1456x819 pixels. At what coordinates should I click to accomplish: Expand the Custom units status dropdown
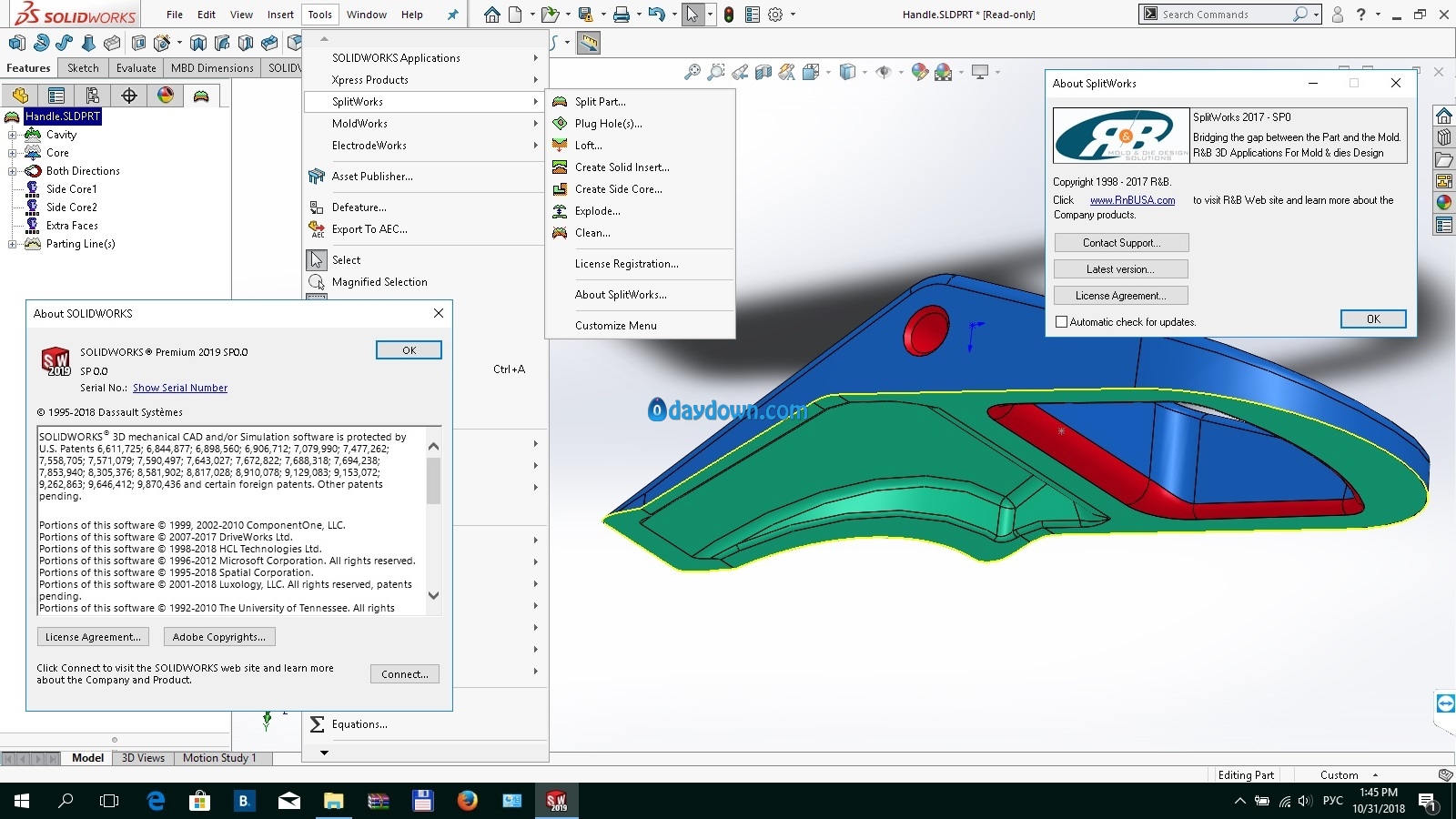[x=1375, y=775]
